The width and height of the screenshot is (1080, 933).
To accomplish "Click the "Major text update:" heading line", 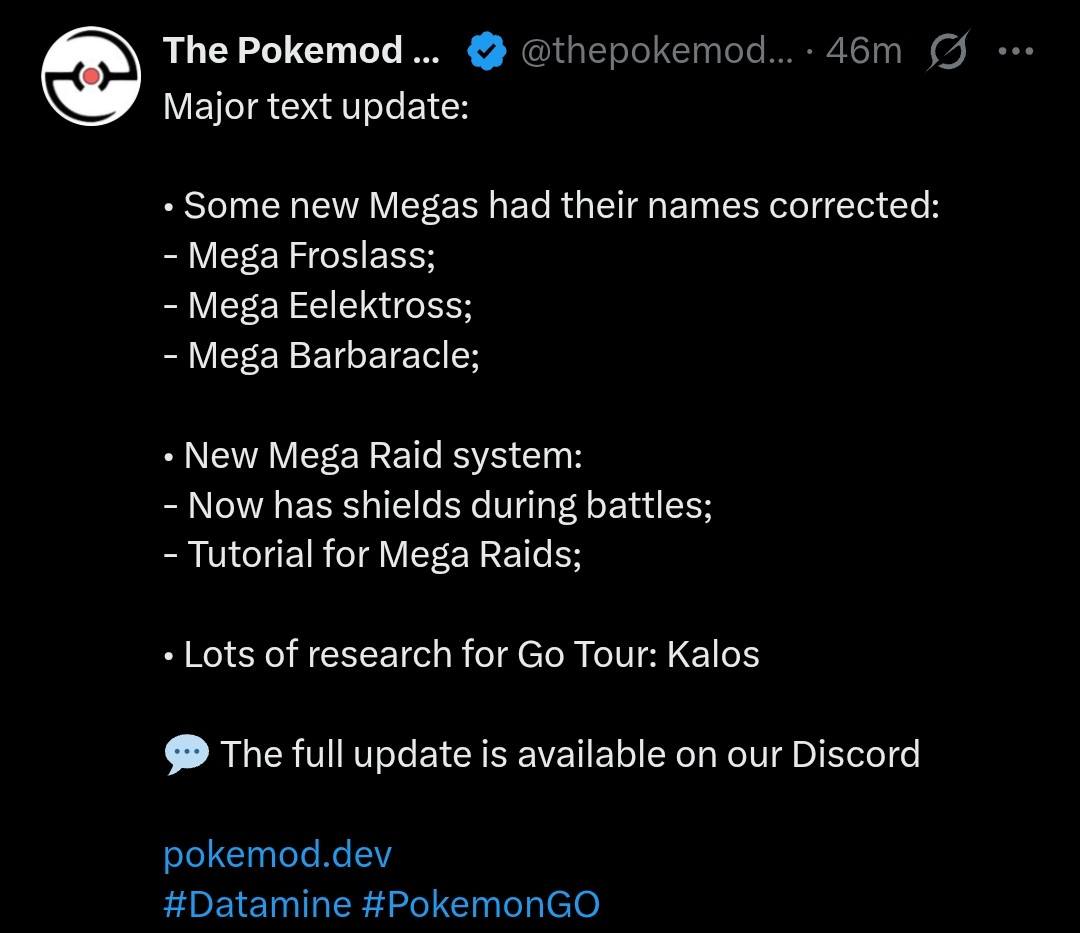I will point(316,105).
